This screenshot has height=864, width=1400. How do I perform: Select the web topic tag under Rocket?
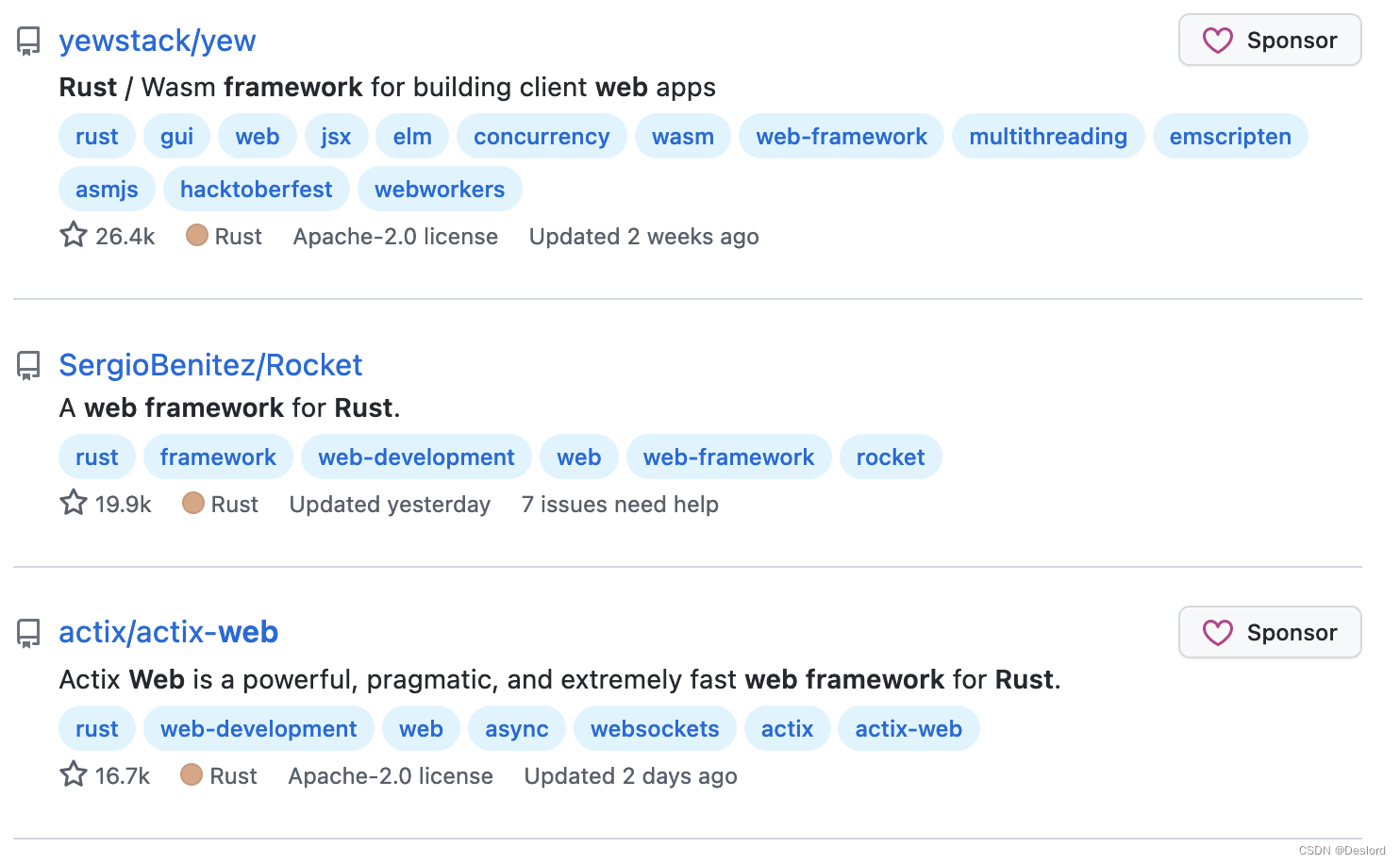579,457
